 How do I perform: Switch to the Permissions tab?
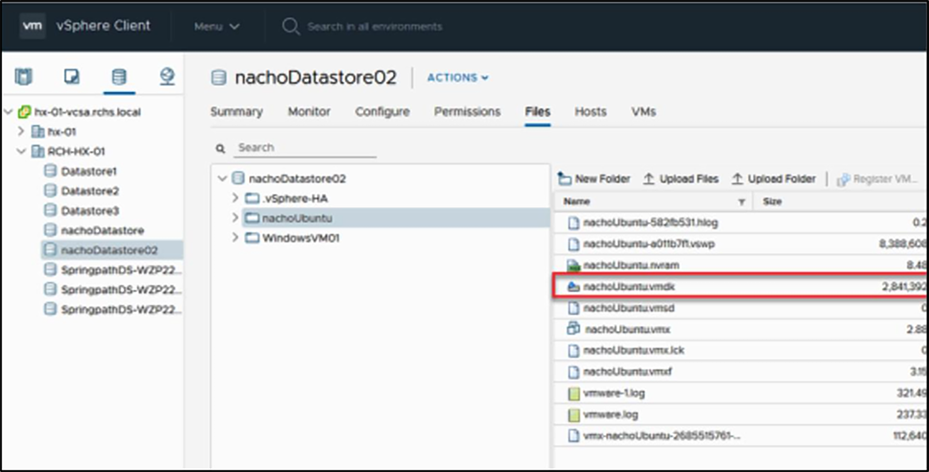tap(467, 112)
